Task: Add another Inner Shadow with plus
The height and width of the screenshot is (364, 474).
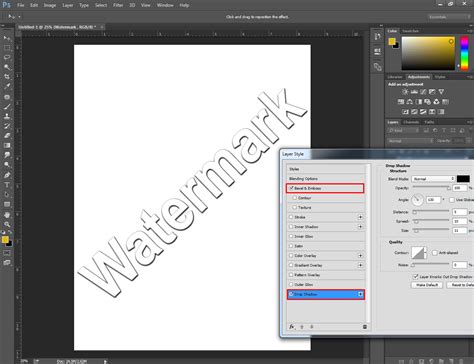Action: click(360, 227)
